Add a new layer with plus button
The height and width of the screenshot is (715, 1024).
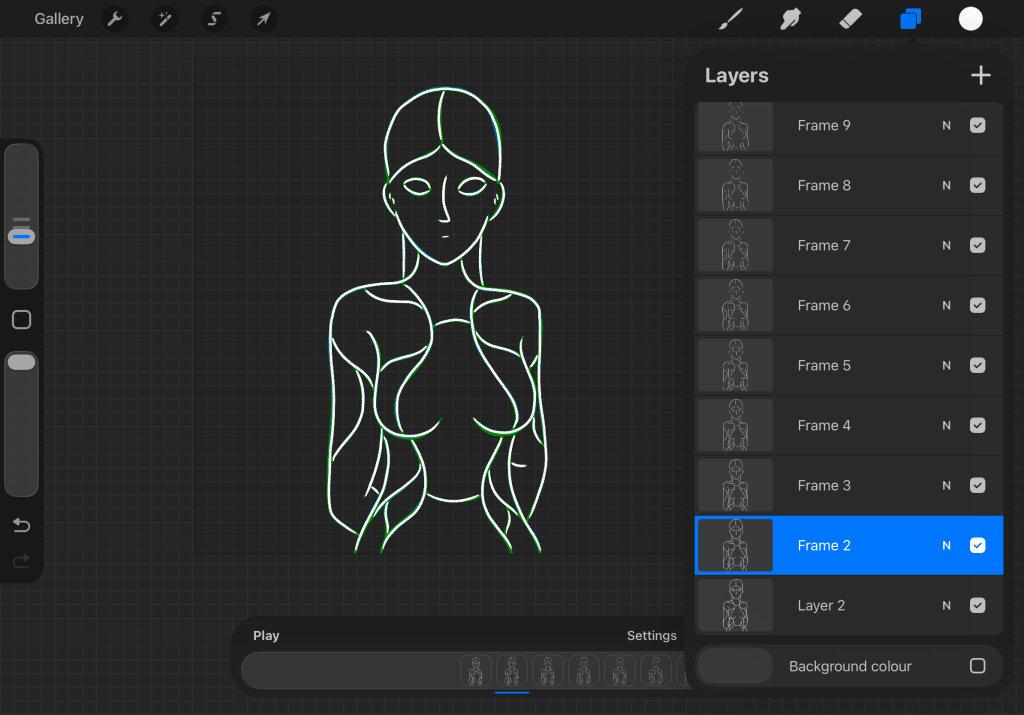click(980, 75)
